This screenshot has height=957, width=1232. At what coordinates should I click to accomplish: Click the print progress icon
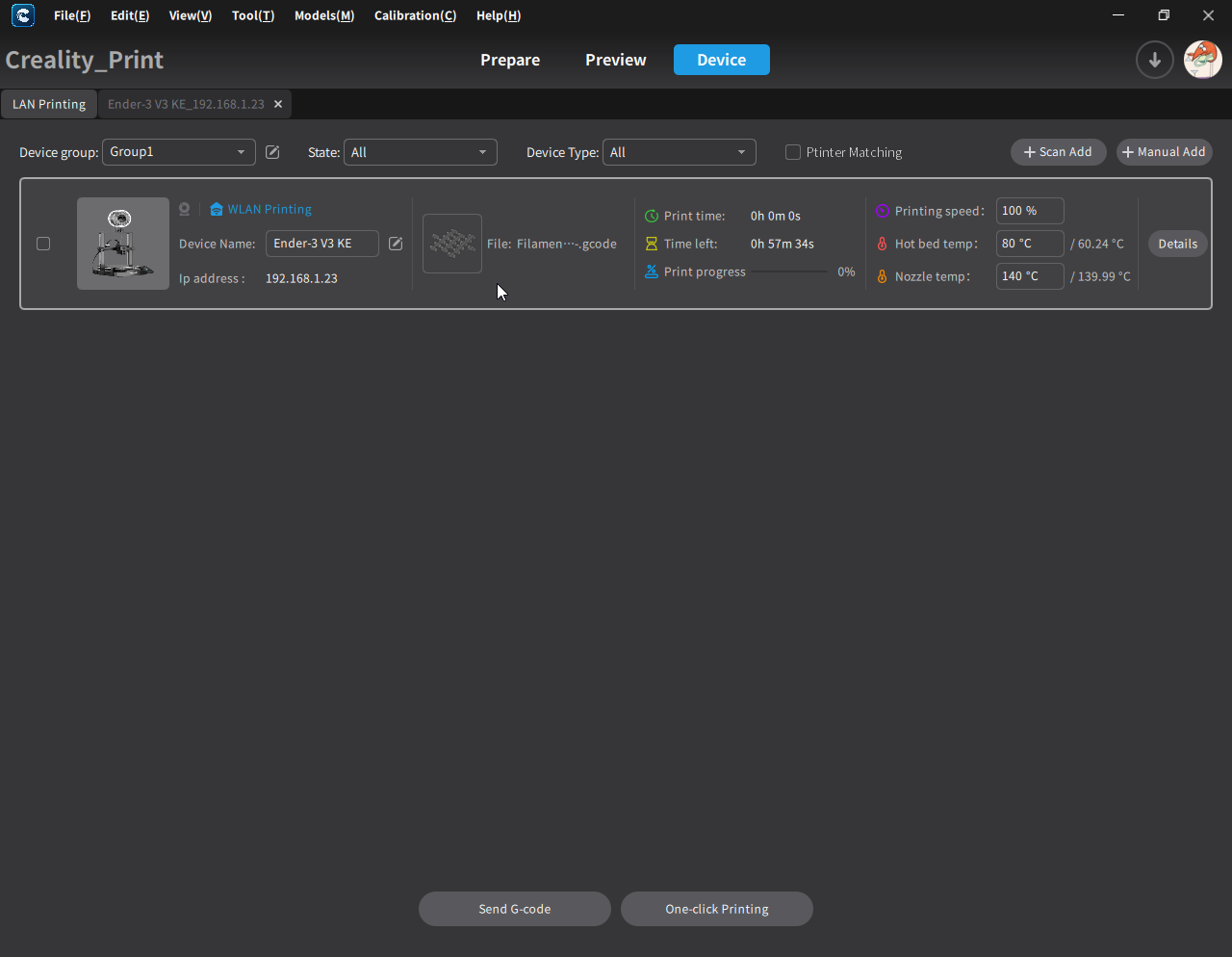pyautogui.click(x=652, y=272)
